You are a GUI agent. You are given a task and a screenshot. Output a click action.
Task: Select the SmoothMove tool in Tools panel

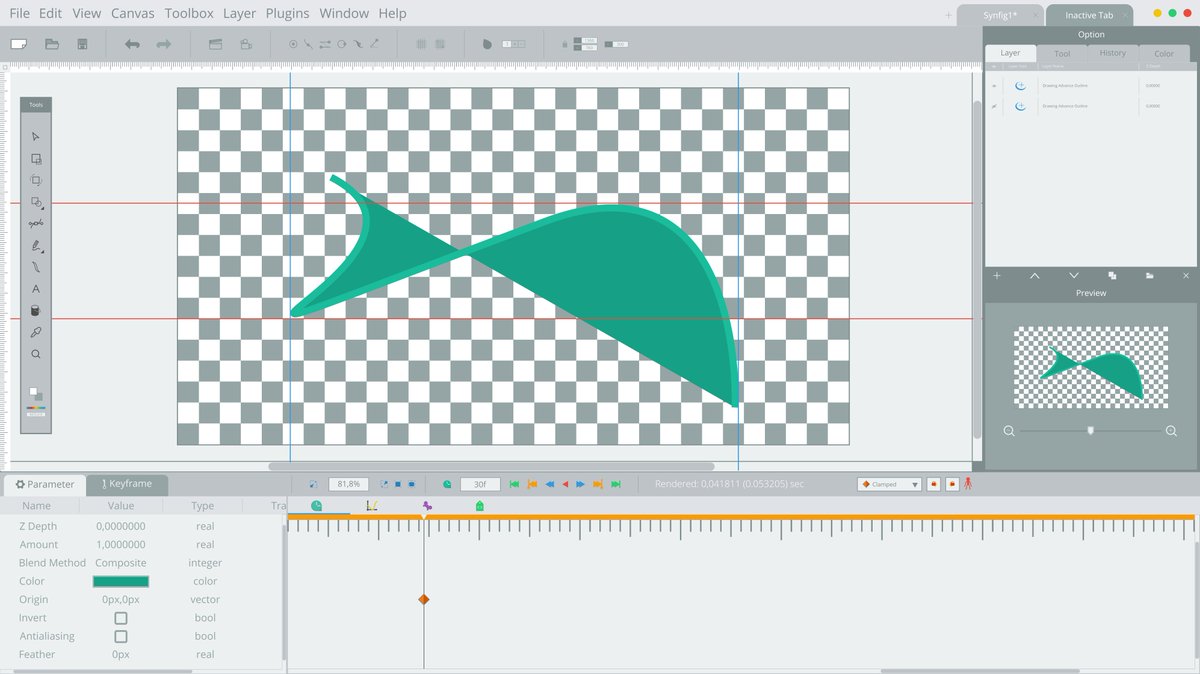pos(36,158)
